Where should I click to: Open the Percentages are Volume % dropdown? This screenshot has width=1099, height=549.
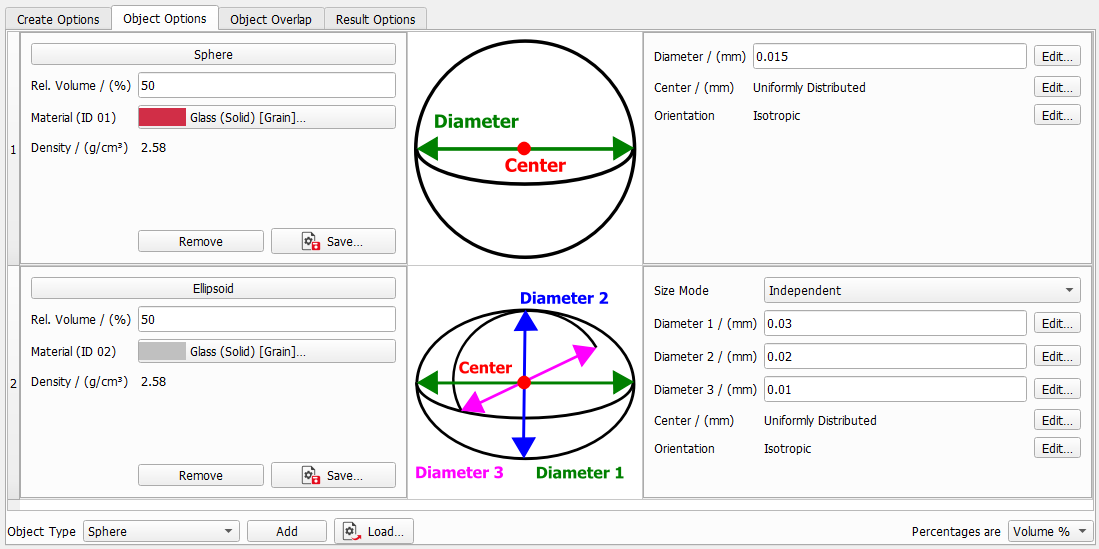[x=1050, y=531]
